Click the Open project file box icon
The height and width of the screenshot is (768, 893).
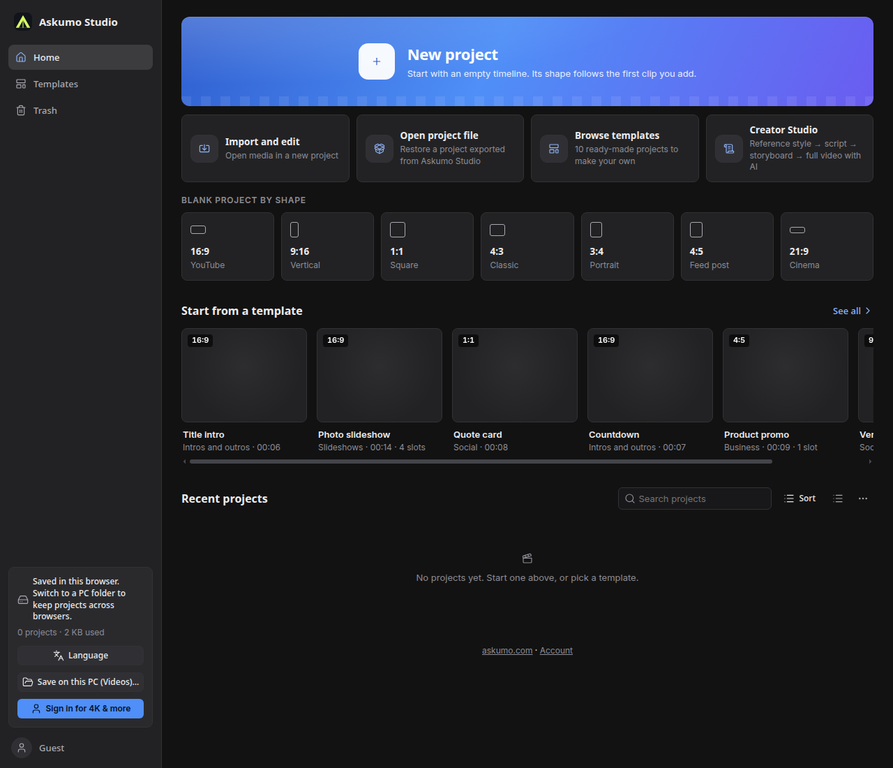pos(379,149)
